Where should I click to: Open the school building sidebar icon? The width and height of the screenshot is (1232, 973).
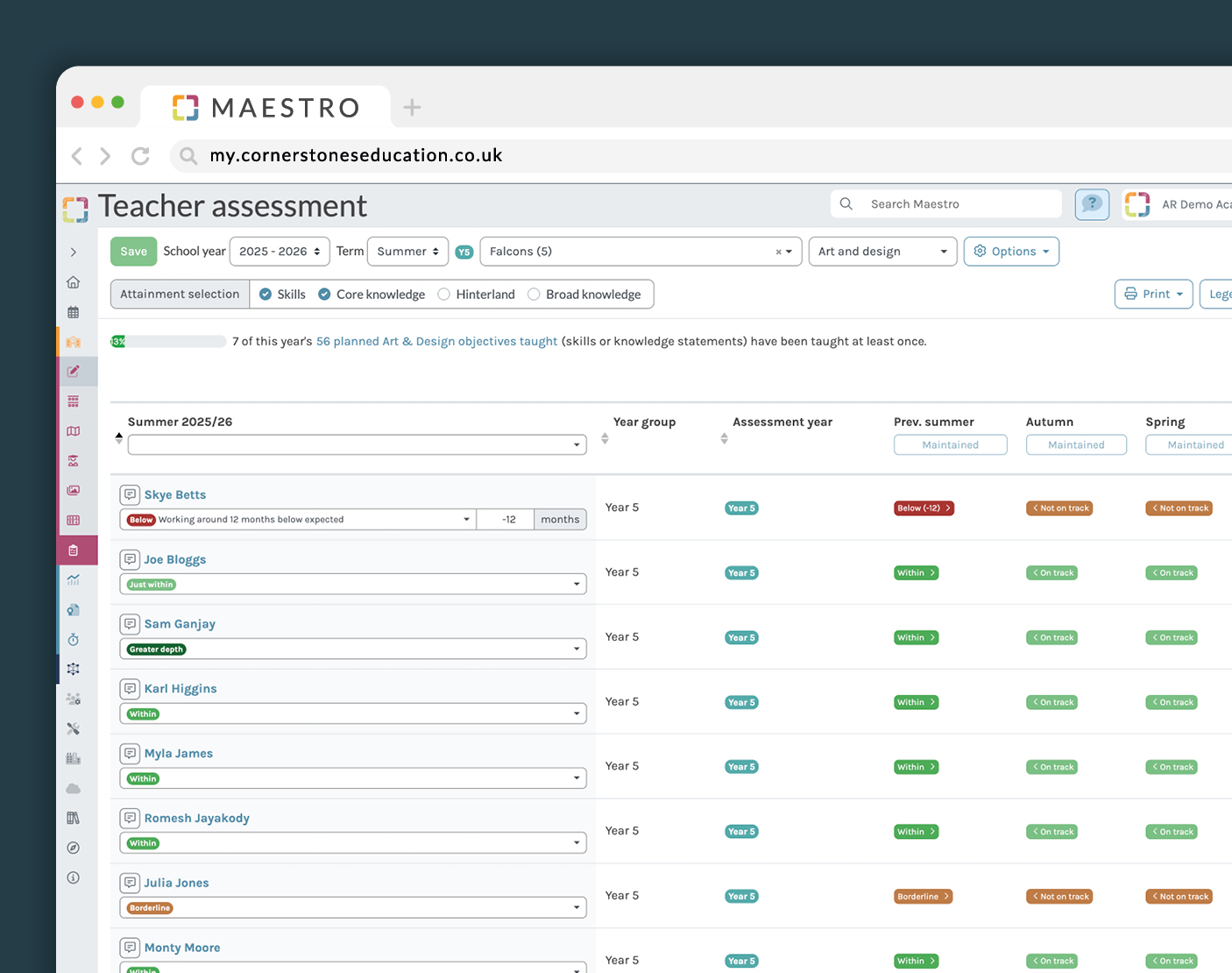(74, 341)
